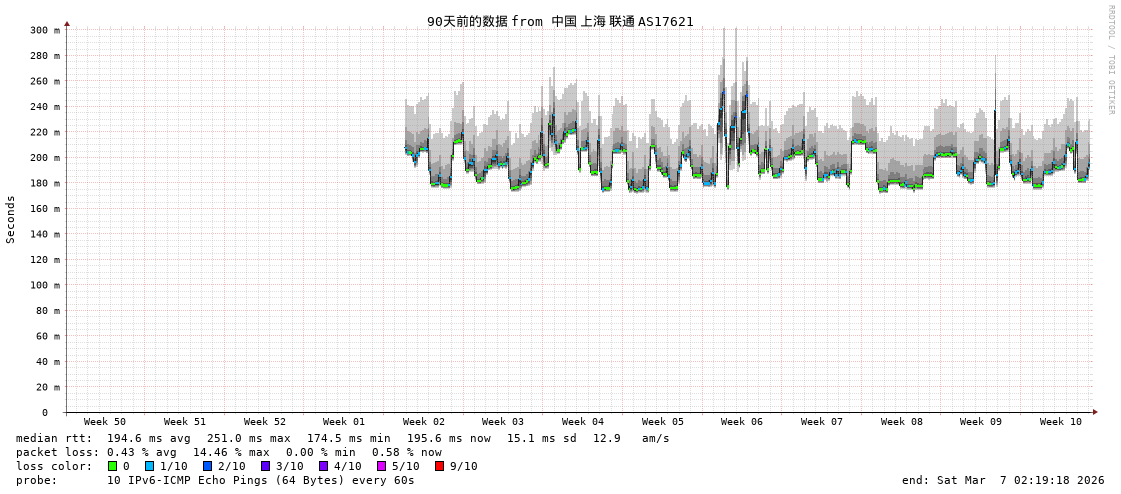Click the RRDTOOL / TOBI OETIKER watermark
Image resolution: width=1121 pixels, height=494 pixels.
(x=1110, y=59)
